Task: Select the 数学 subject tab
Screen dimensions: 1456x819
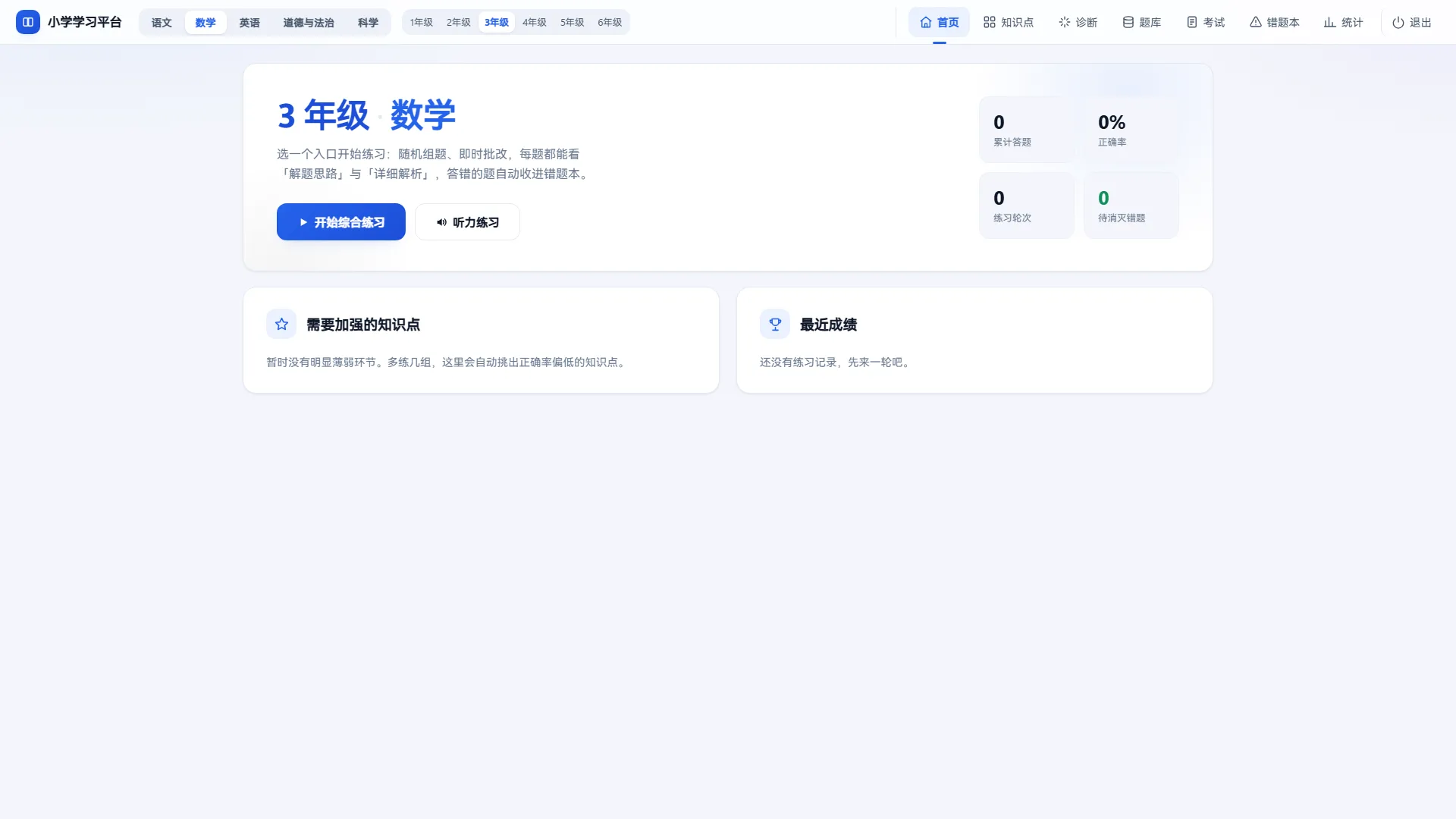Action: point(206,22)
